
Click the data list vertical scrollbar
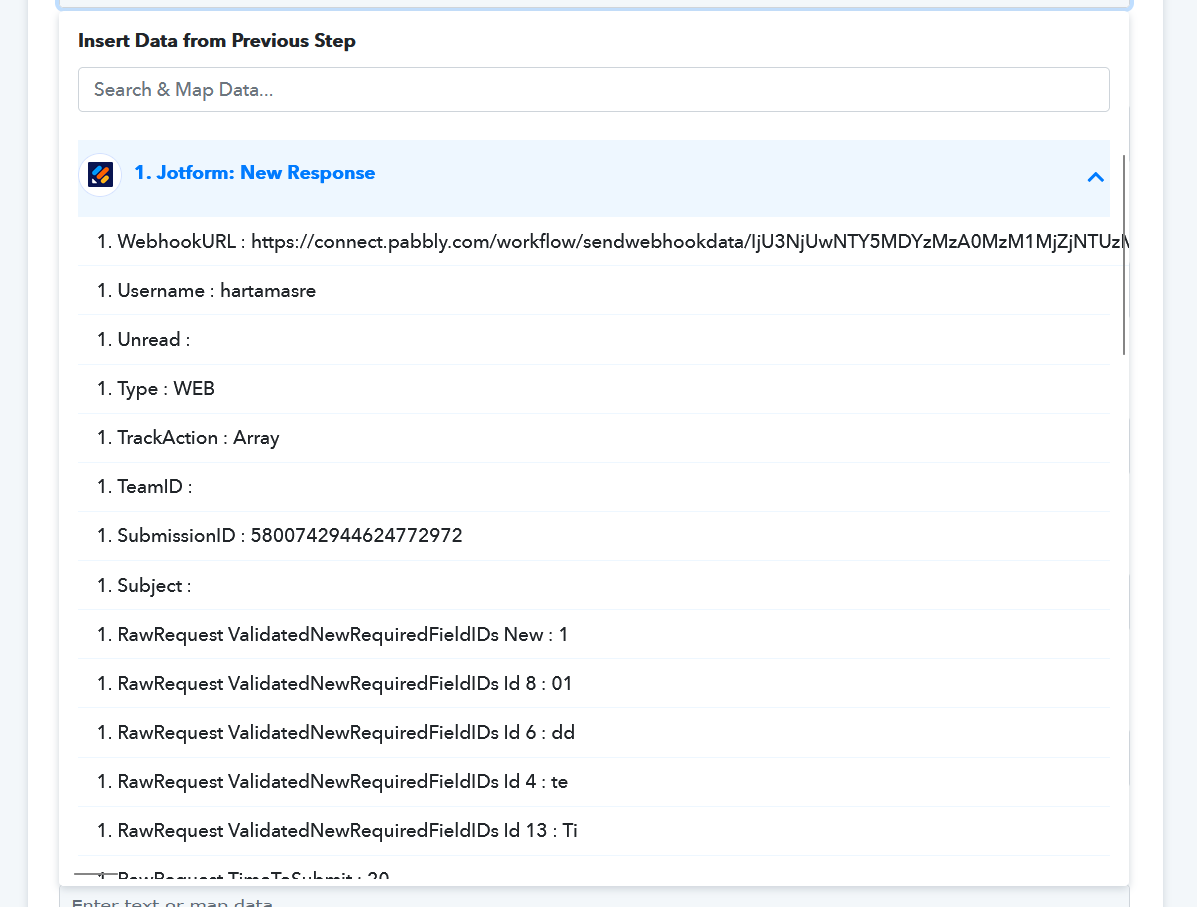1124,254
